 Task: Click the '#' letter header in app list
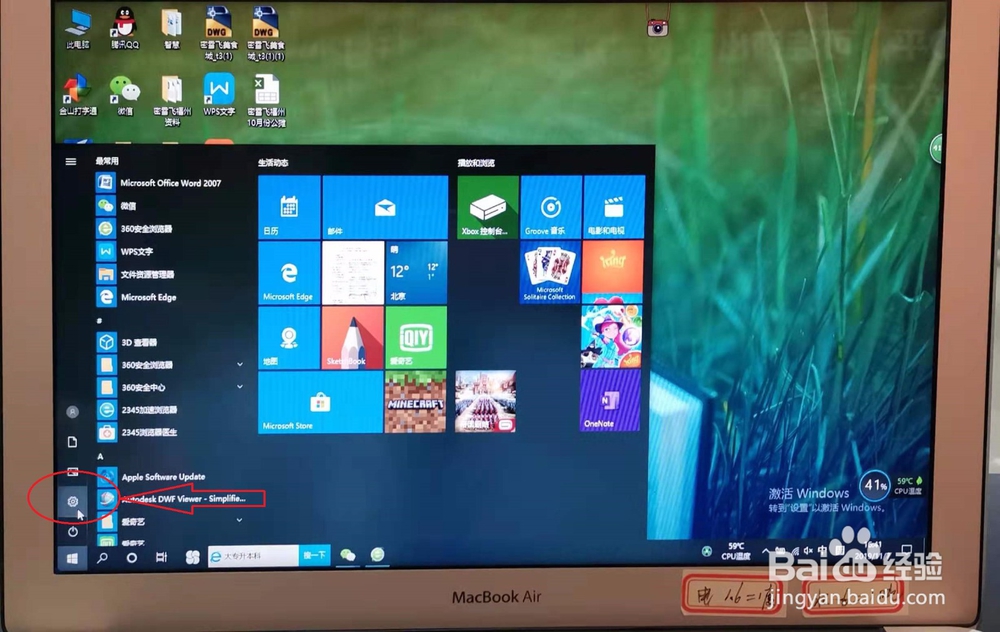point(99,320)
